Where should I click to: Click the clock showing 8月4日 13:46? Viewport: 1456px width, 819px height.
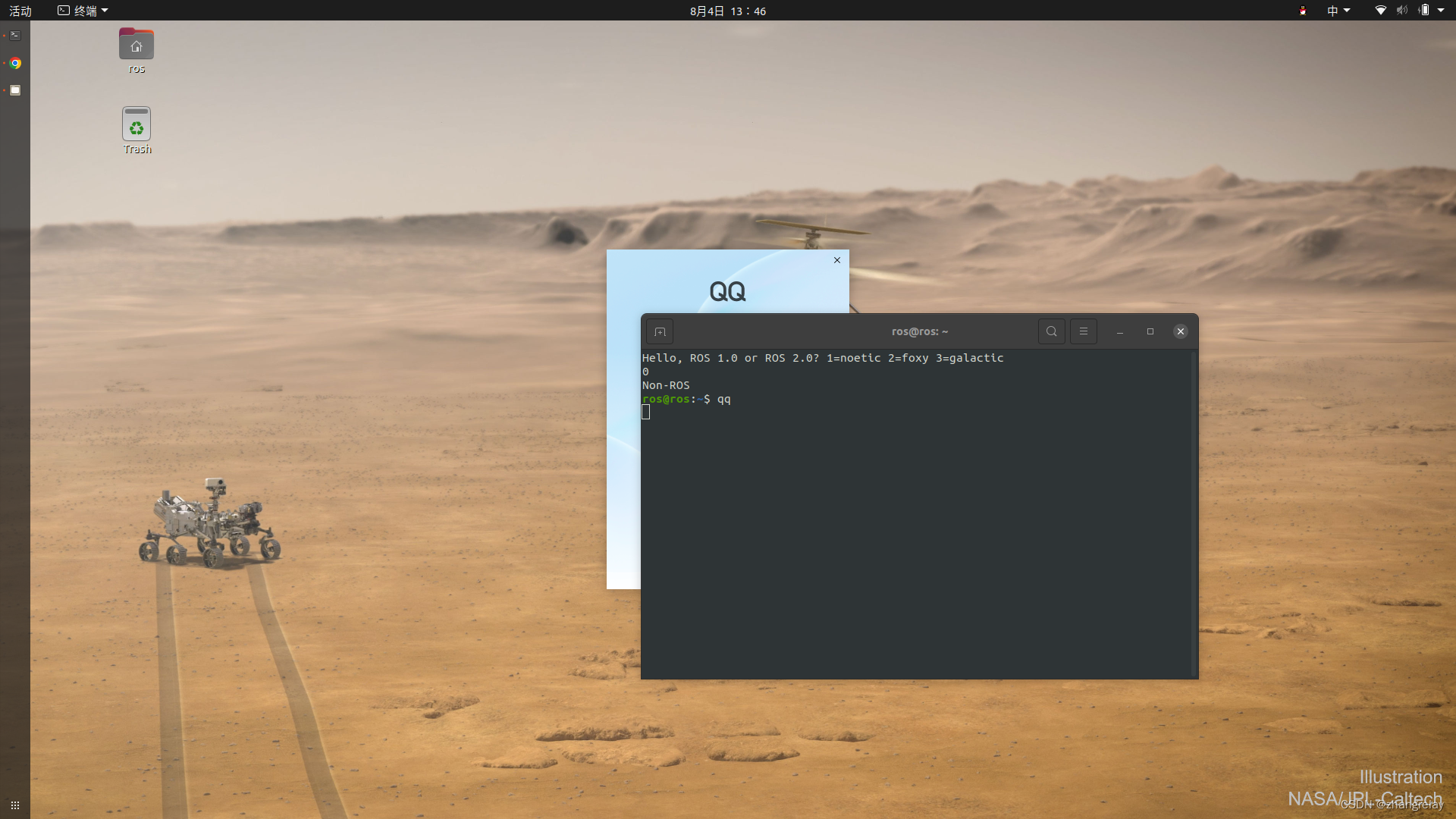727,11
